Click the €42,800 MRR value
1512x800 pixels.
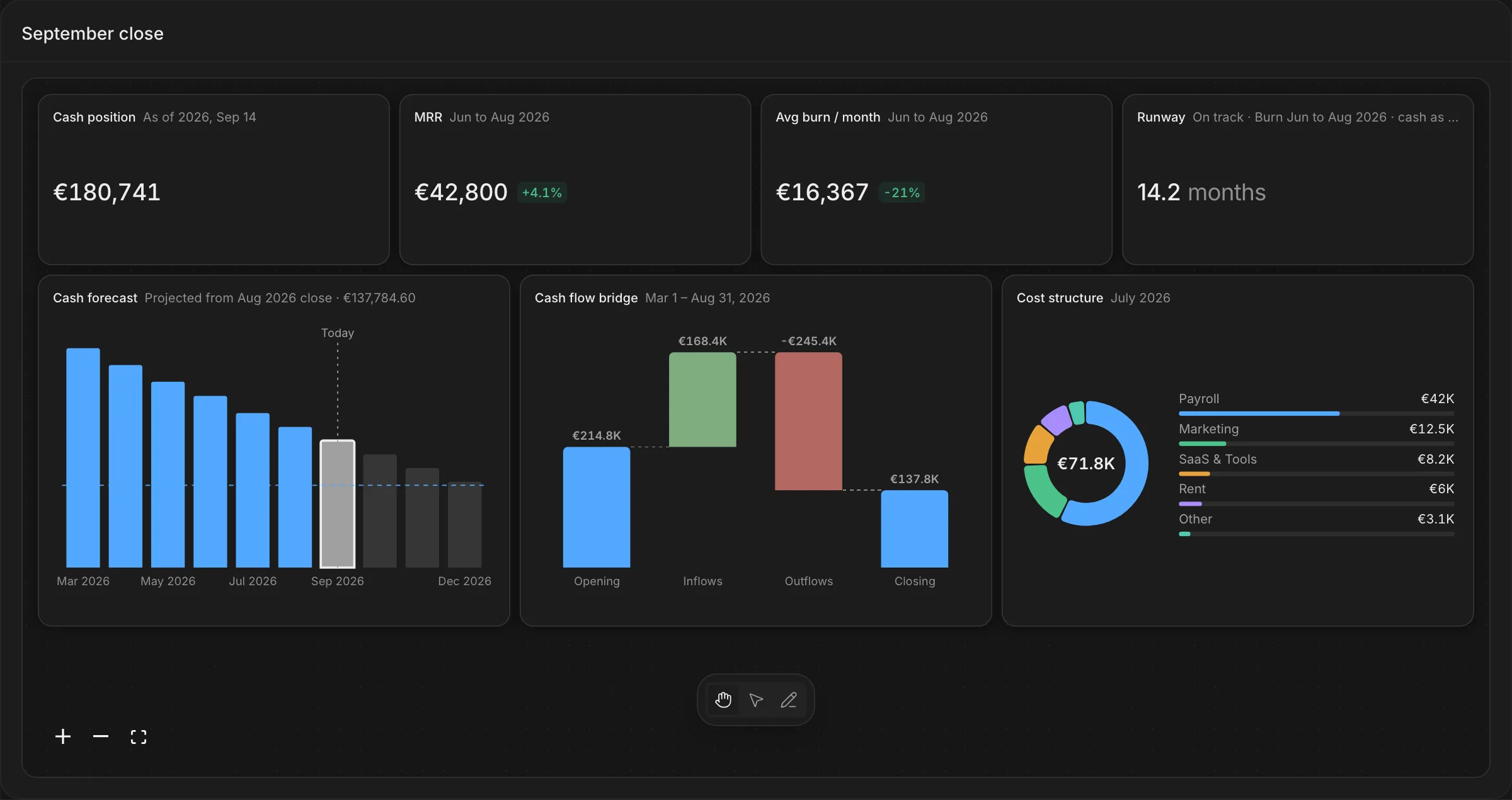(x=461, y=192)
